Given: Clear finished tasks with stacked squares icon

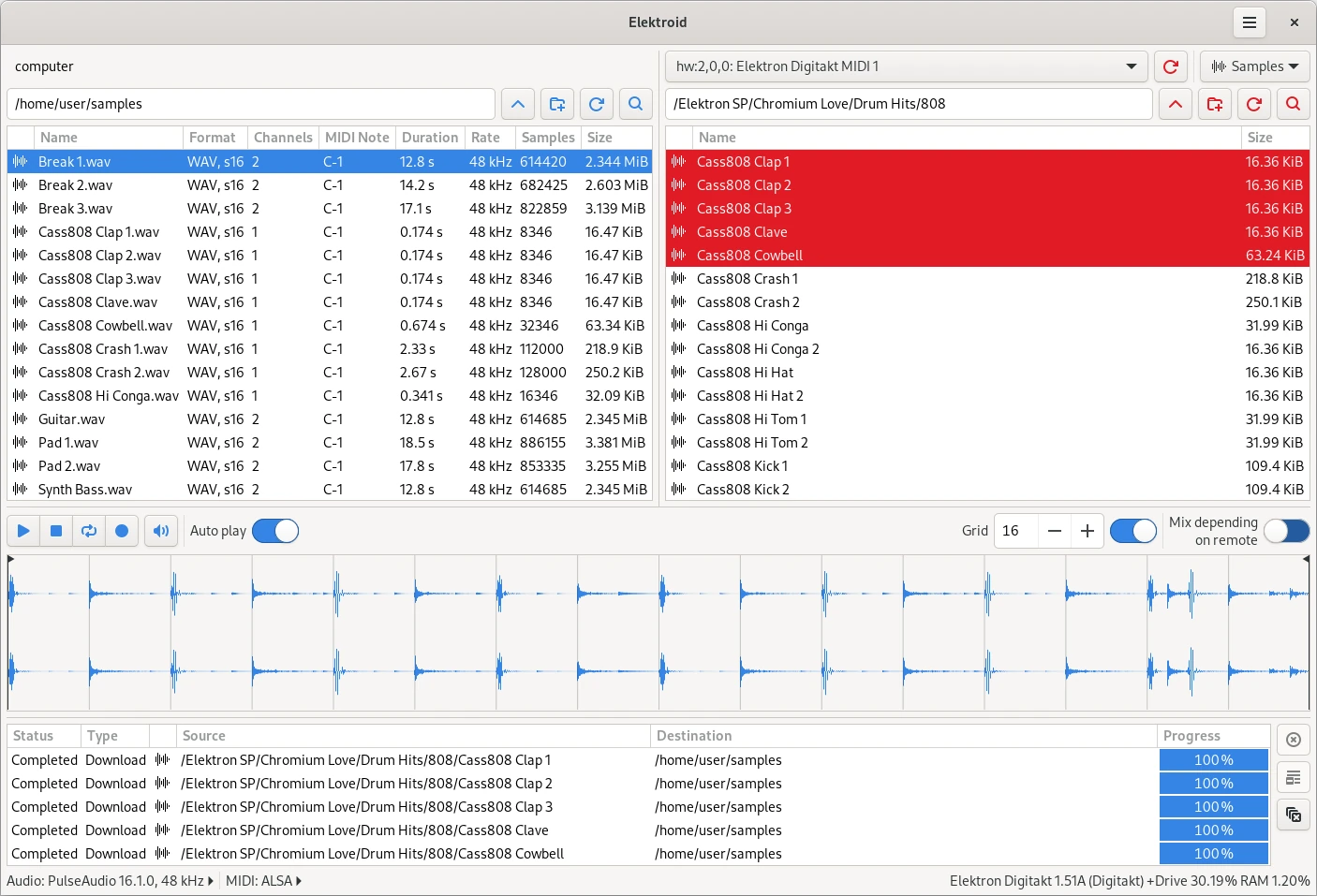Looking at the screenshot, I should tap(1294, 815).
